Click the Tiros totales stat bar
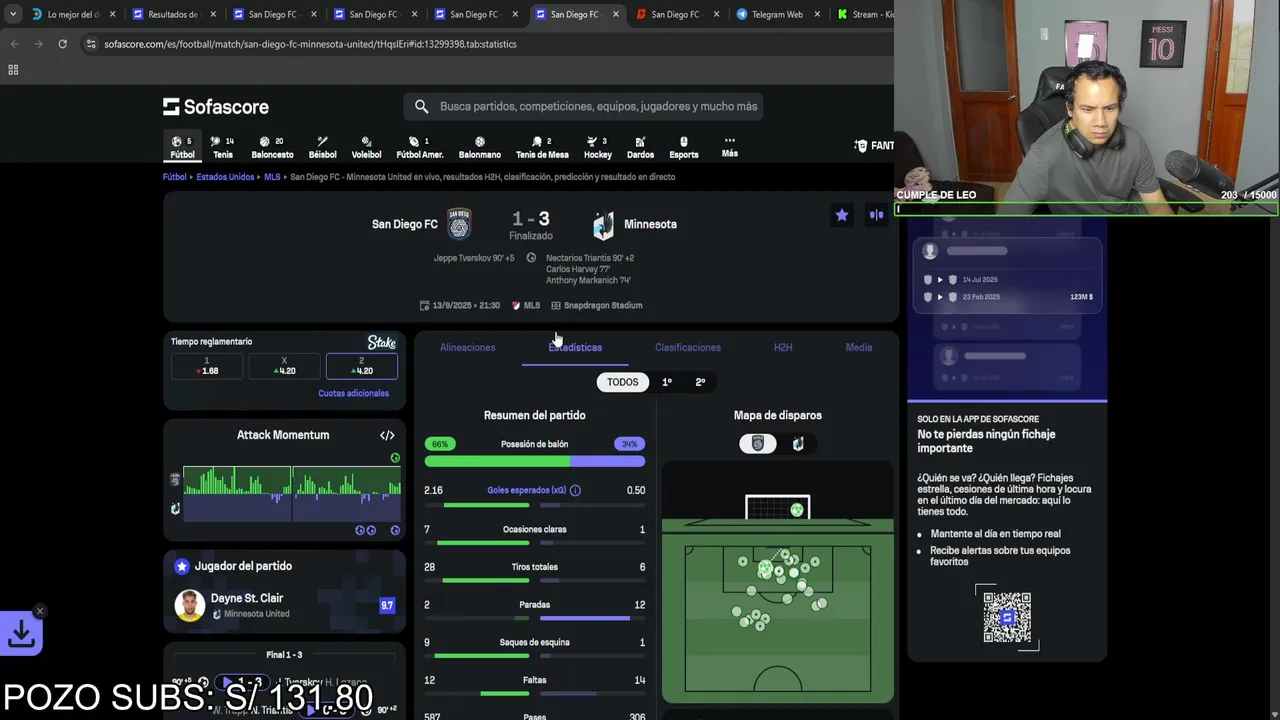This screenshot has width=1280, height=720. (x=535, y=580)
